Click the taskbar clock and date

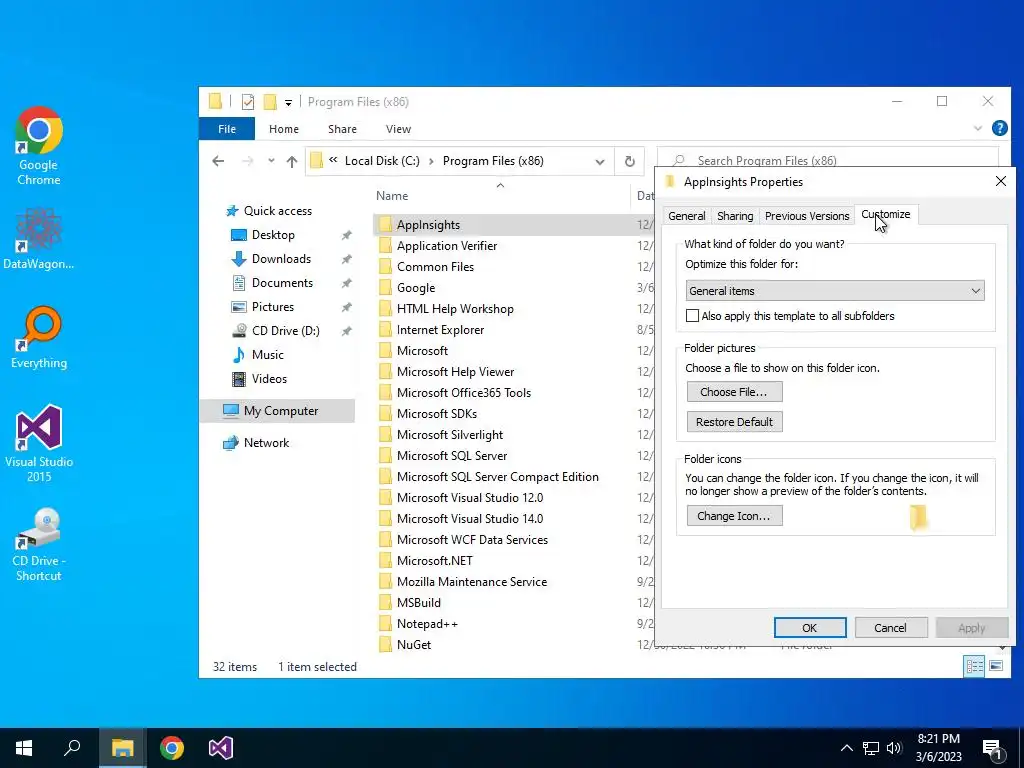point(938,748)
